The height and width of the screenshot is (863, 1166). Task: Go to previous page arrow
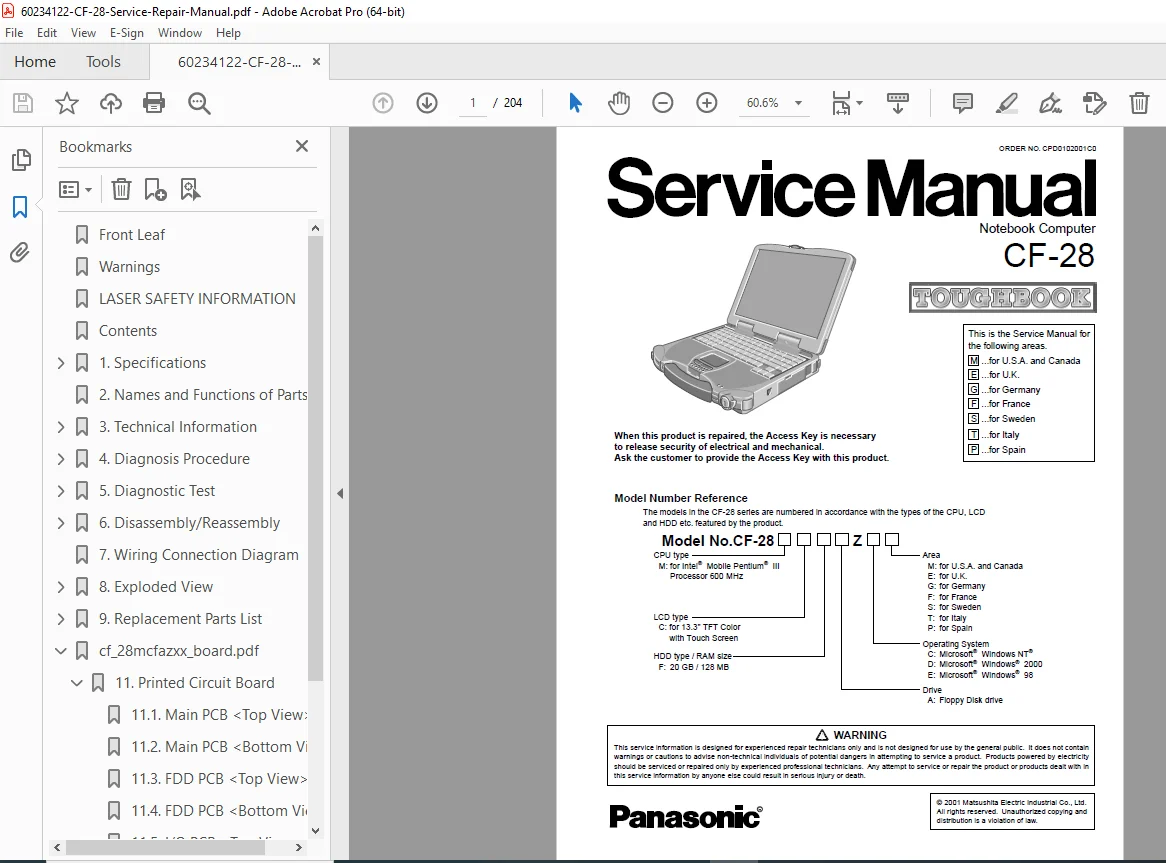pyautogui.click(x=383, y=103)
